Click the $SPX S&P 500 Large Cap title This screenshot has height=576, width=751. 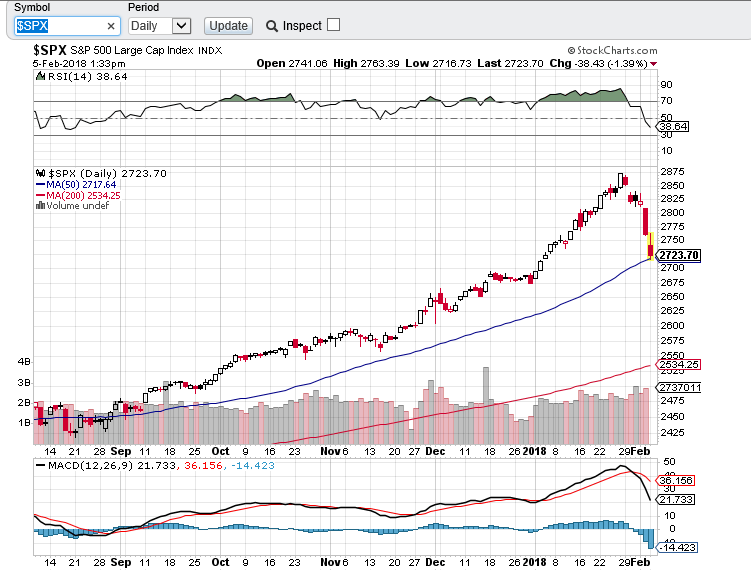(x=127, y=50)
